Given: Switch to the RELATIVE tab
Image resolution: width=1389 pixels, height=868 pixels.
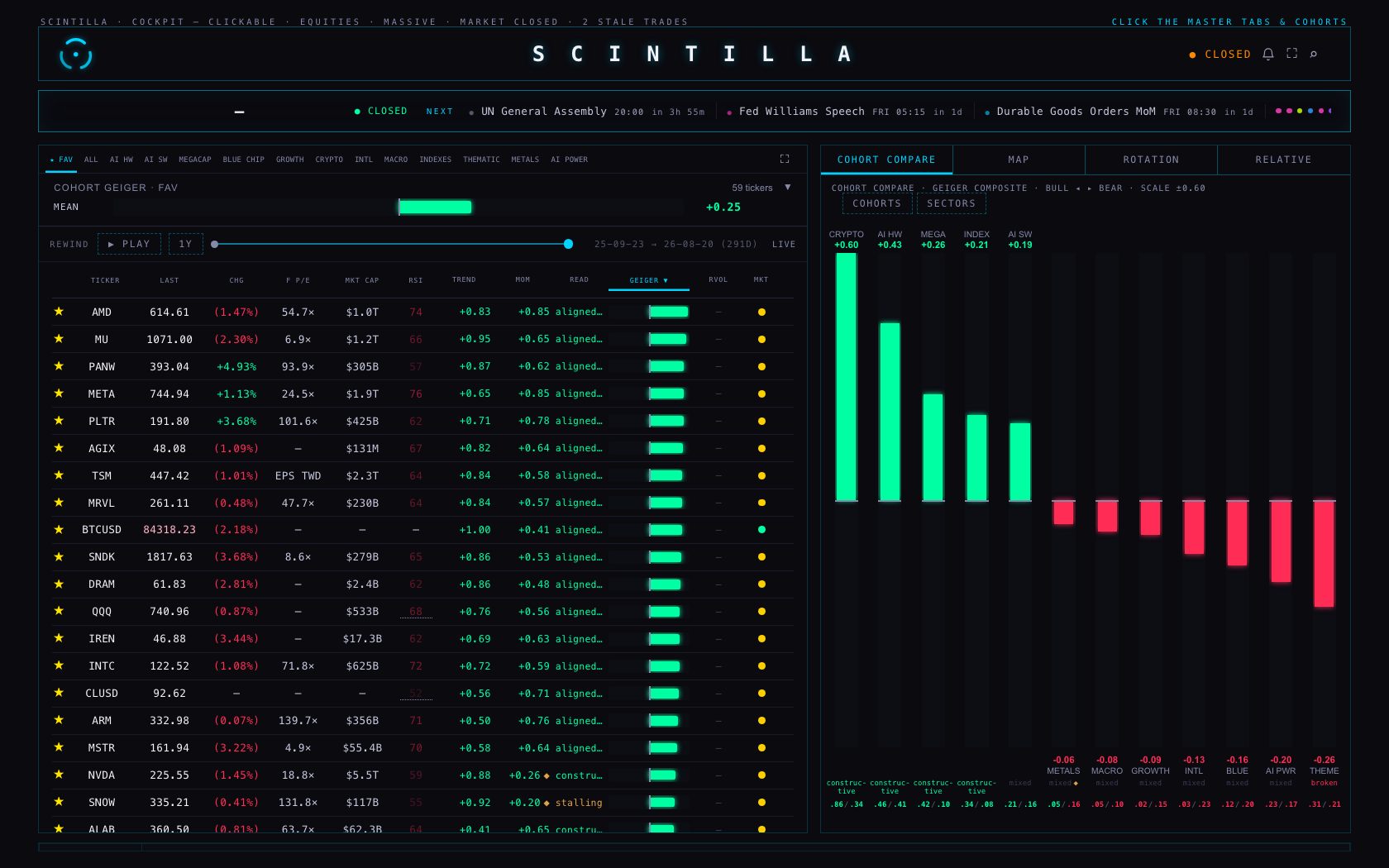Looking at the screenshot, I should pyautogui.click(x=1283, y=160).
